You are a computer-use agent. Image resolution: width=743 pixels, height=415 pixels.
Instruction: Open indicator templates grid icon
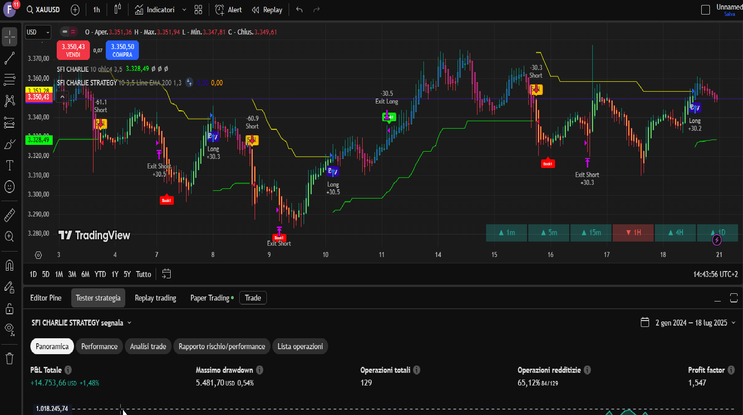click(x=199, y=9)
